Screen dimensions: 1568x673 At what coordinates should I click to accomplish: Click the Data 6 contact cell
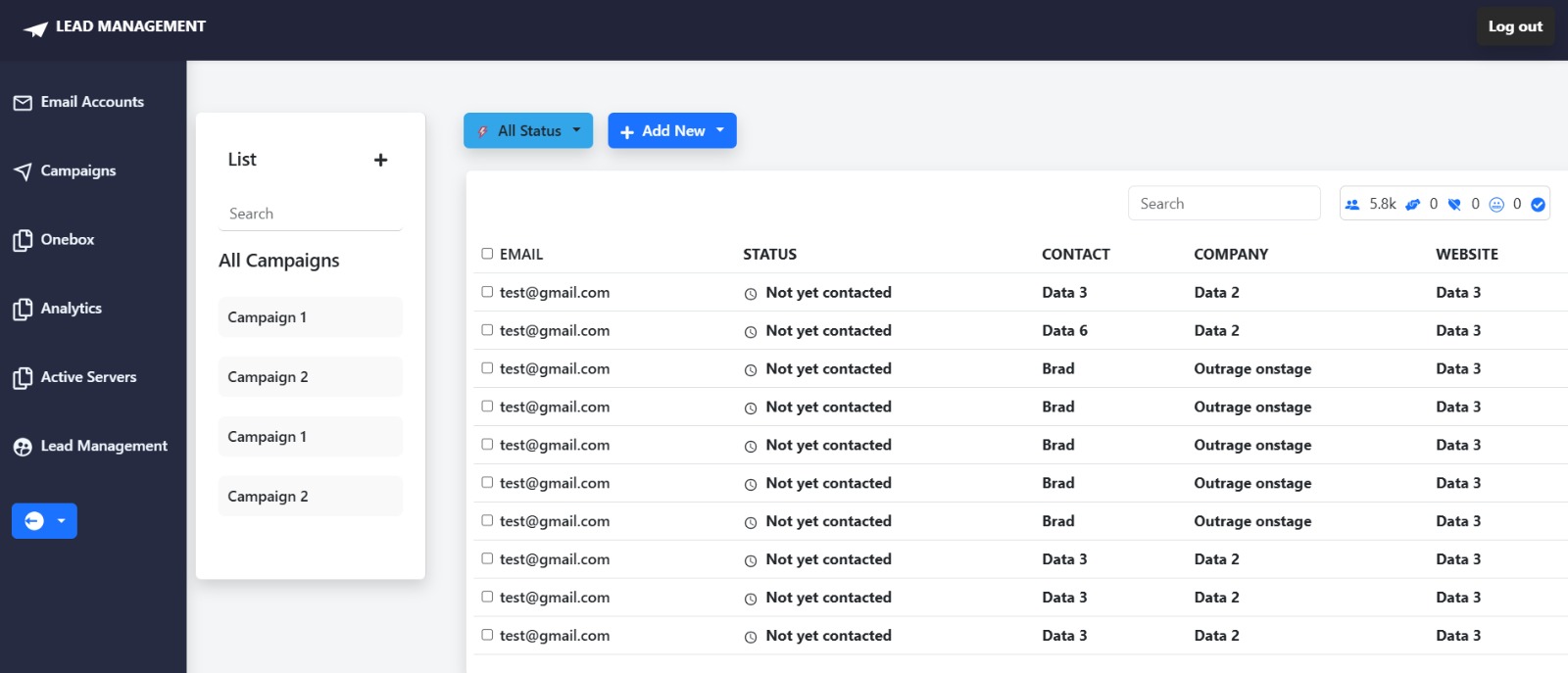click(x=1064, y=331)
